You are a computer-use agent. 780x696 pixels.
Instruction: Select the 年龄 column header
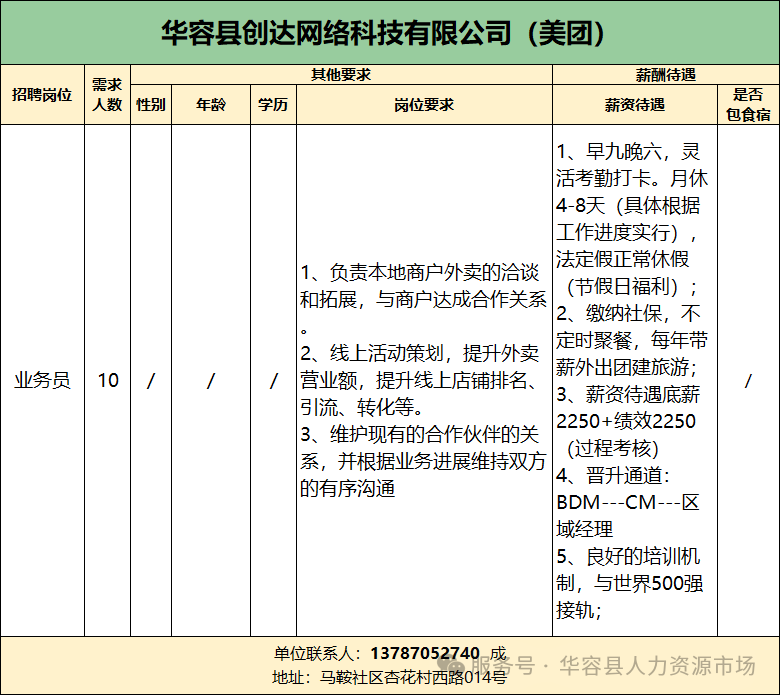(211, 104)
